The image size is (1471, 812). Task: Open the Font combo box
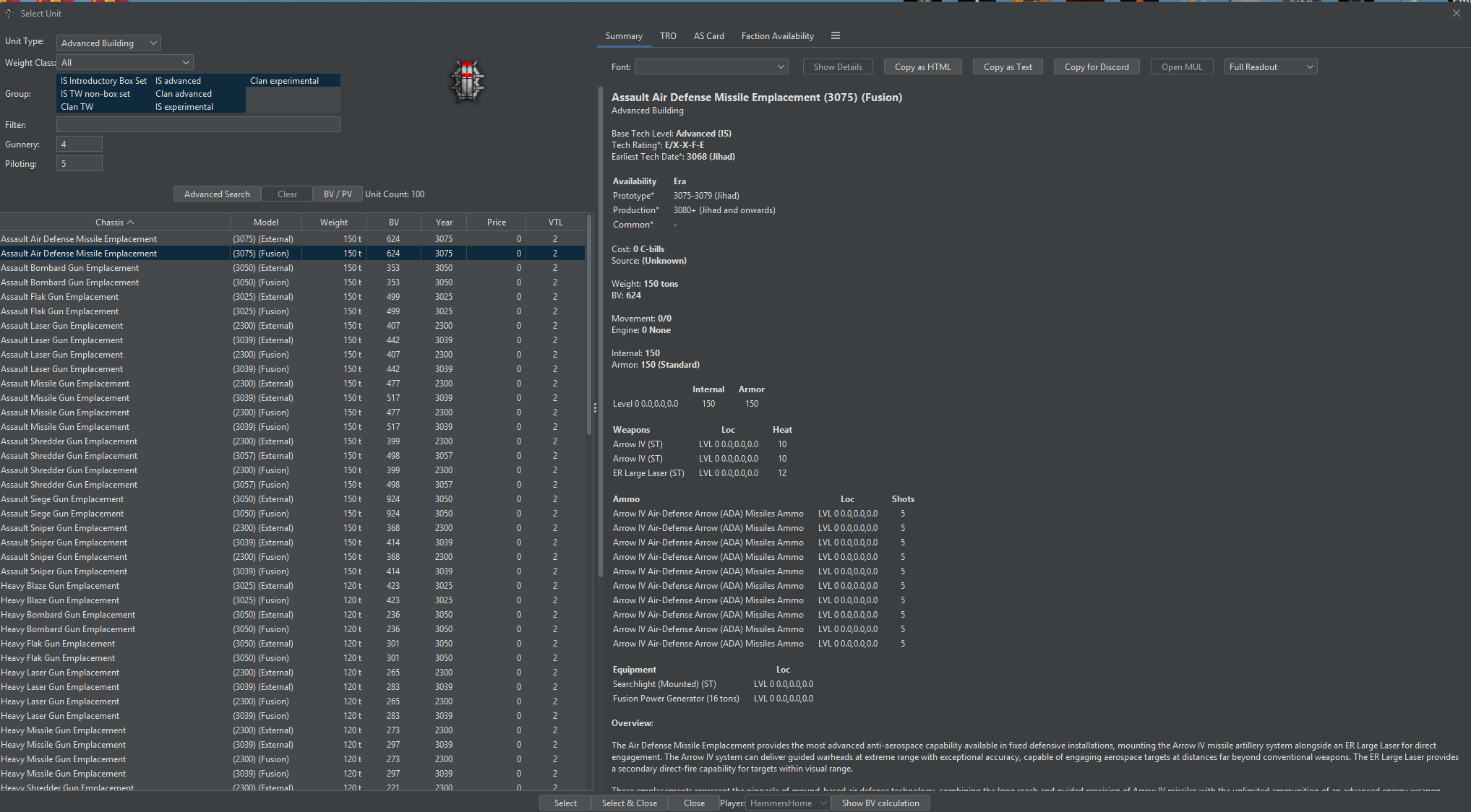pyautogui.click(x=711, y=67)
